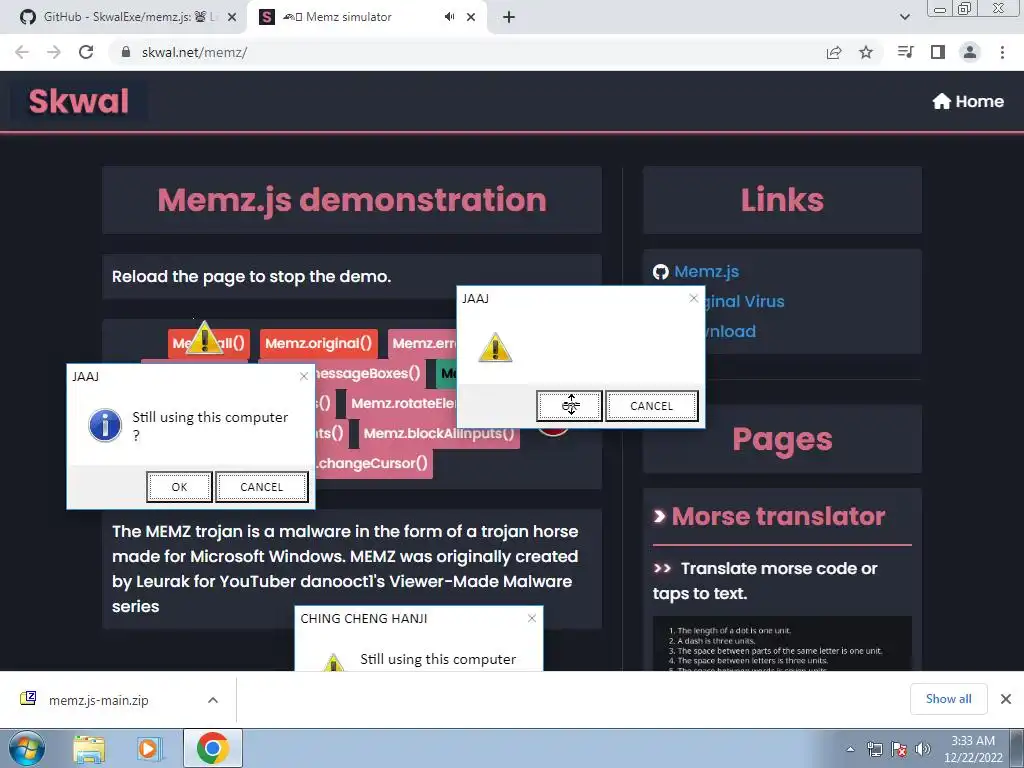Expand memz.js-main.zip download options arrow
Viewport: 1024px width, 768px height.
[213, 700]
